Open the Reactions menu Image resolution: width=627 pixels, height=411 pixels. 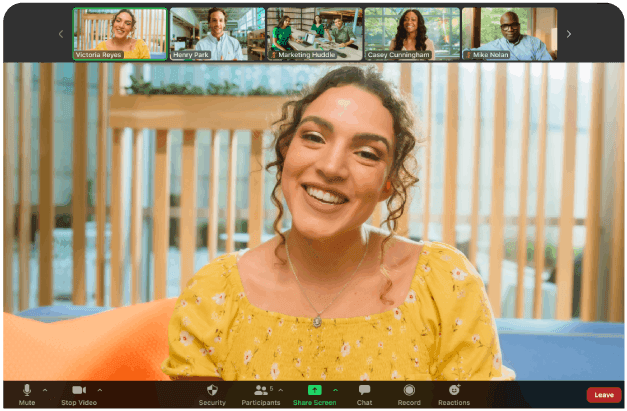(x=454, y=395)
